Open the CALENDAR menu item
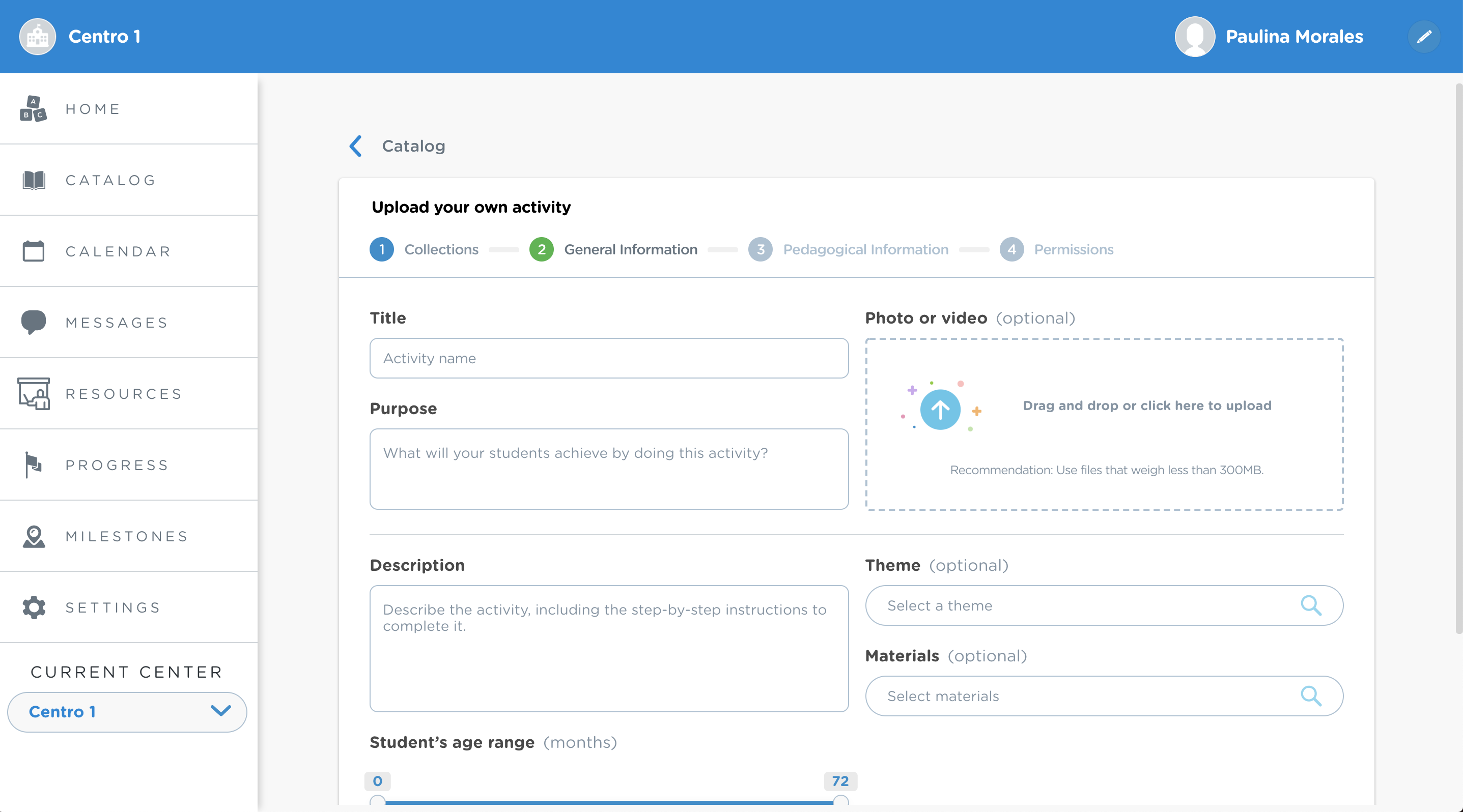The image size is (1463, 812). (128, 251)
